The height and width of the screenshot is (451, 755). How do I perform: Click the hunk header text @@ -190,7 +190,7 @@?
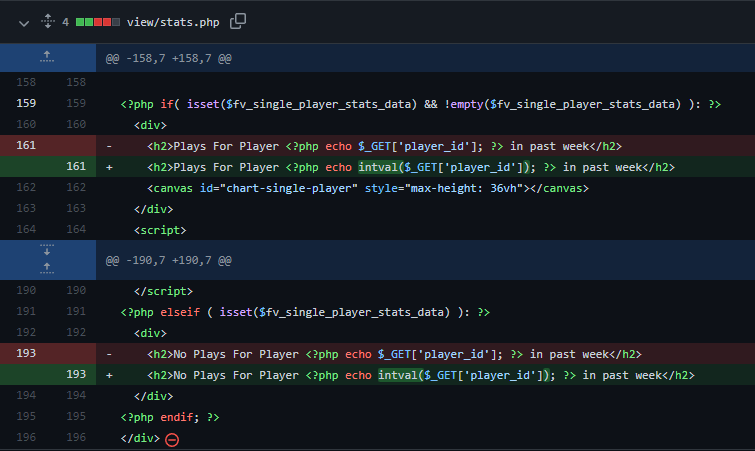pos(169,260)
